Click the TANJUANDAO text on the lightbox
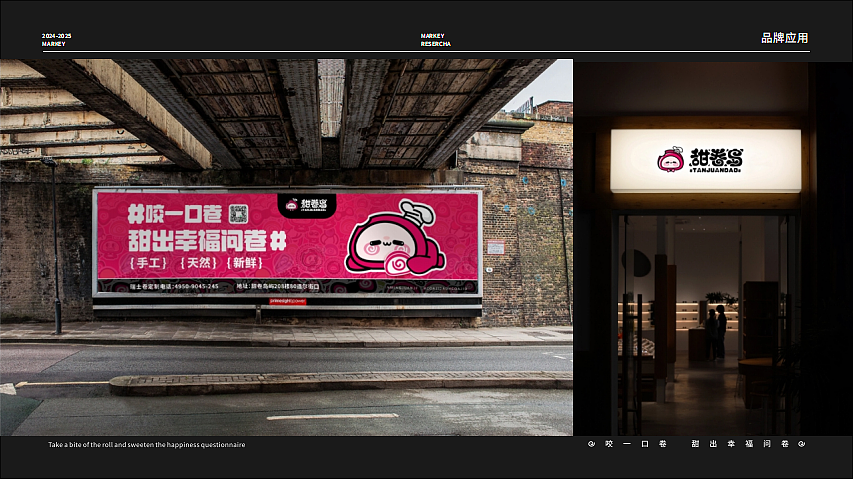This screenshot has height=480, width=853. point(716,170)
